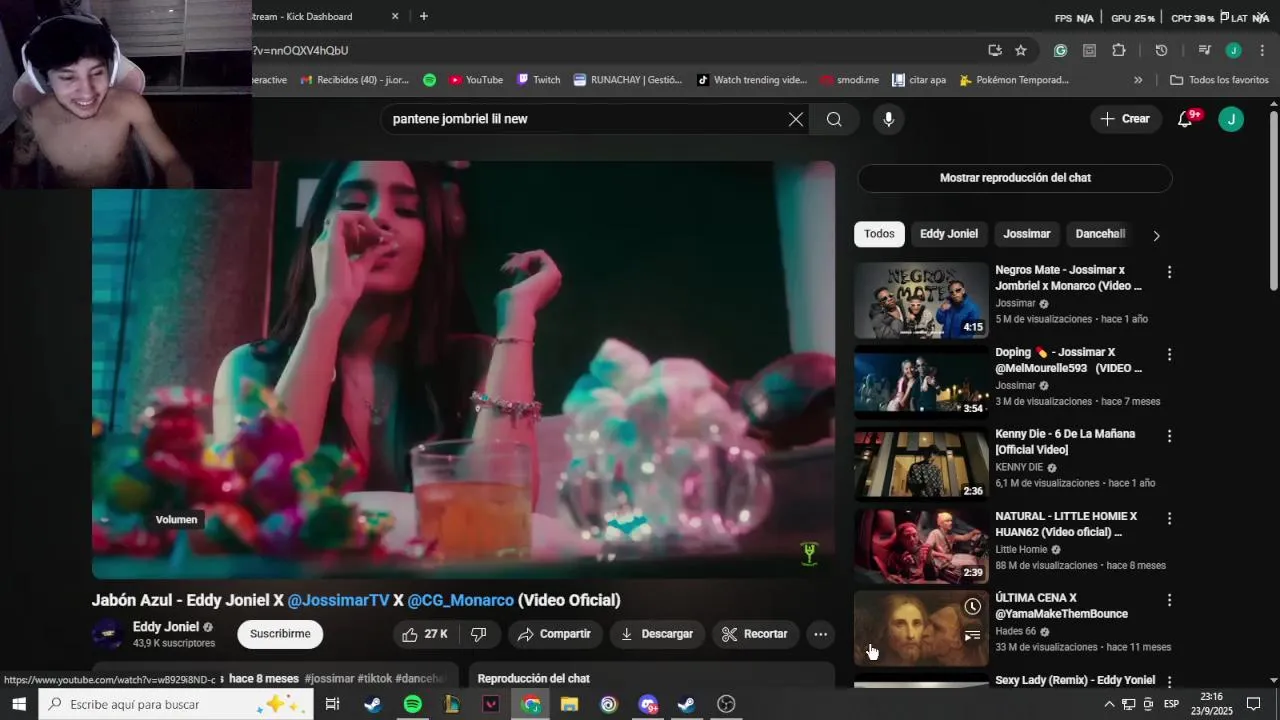Image resolution: width=1280 pixels, height=720 pixels.
Task: Open options for Negros Mate video
Action: pos(1169,272)
